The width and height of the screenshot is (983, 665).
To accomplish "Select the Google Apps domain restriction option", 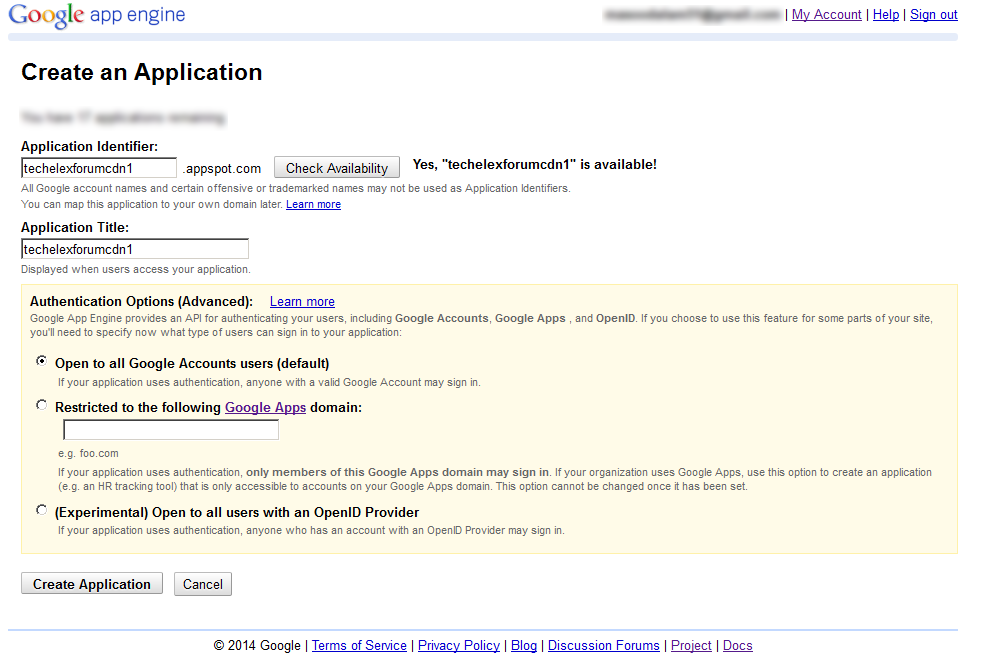I will [x=41, y=404].
